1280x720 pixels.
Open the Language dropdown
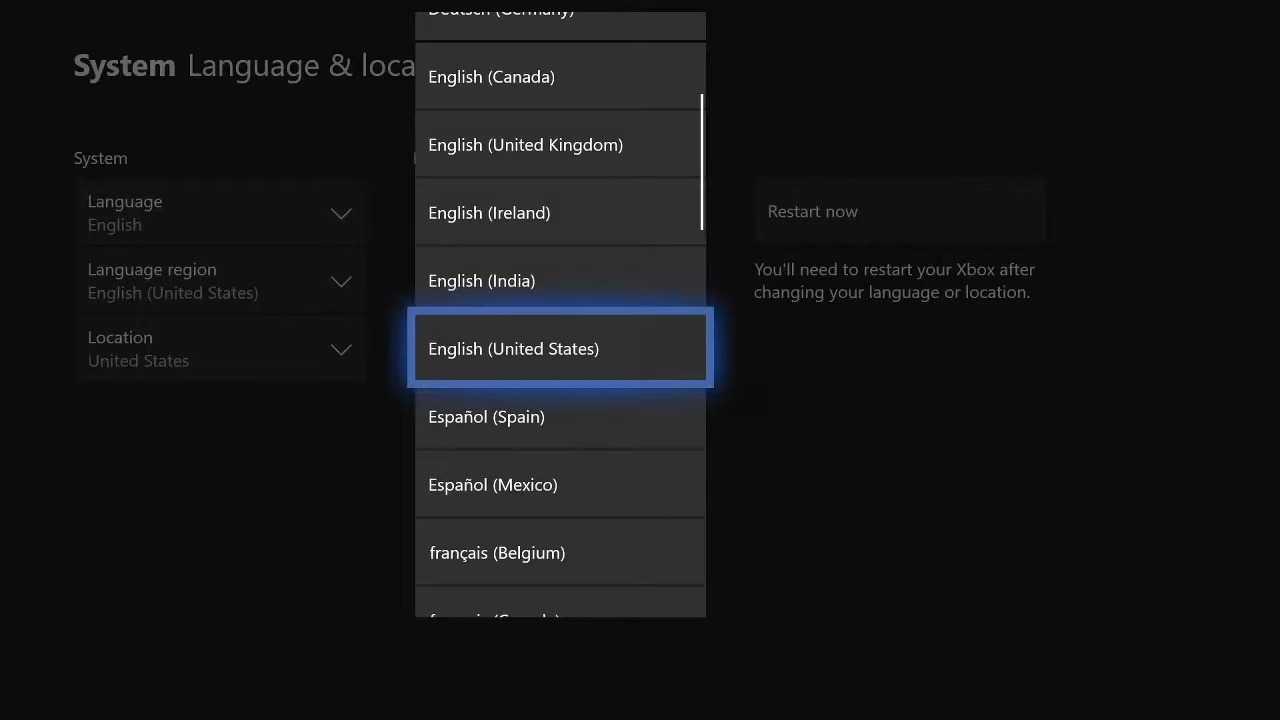[x=220, y=213]
